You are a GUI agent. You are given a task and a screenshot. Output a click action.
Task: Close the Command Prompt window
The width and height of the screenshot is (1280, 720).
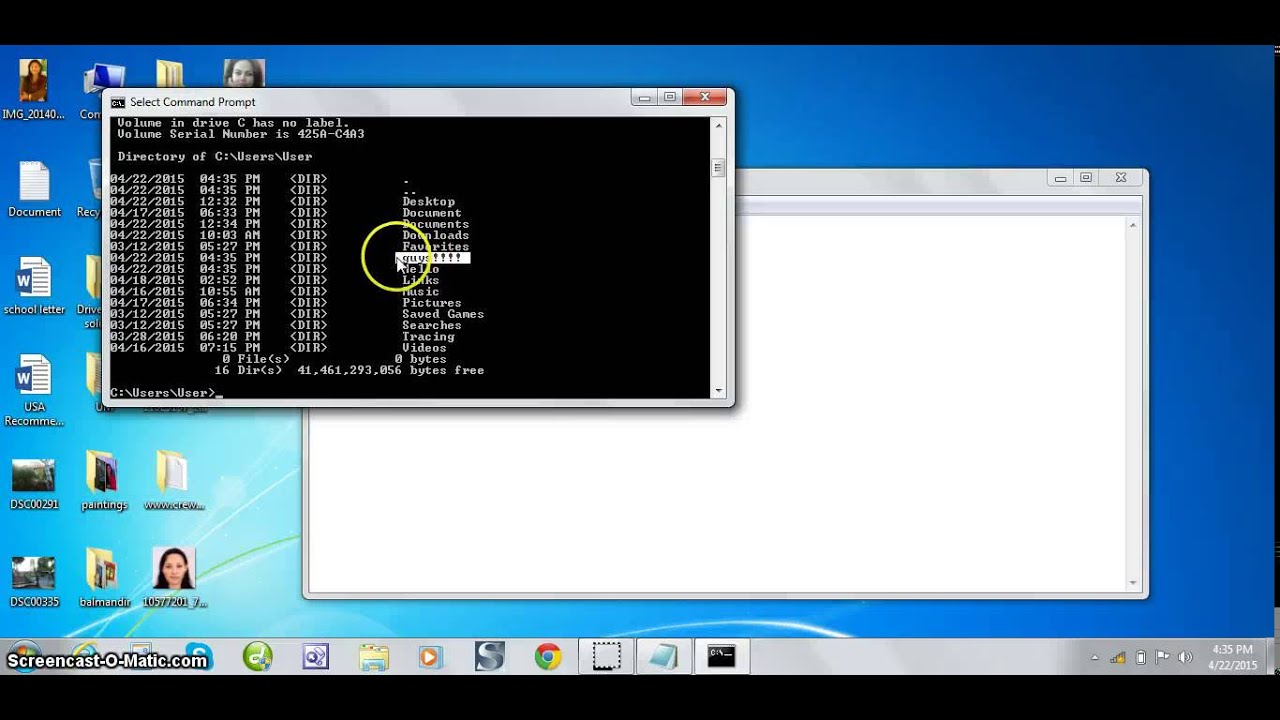tap(706, 98)
